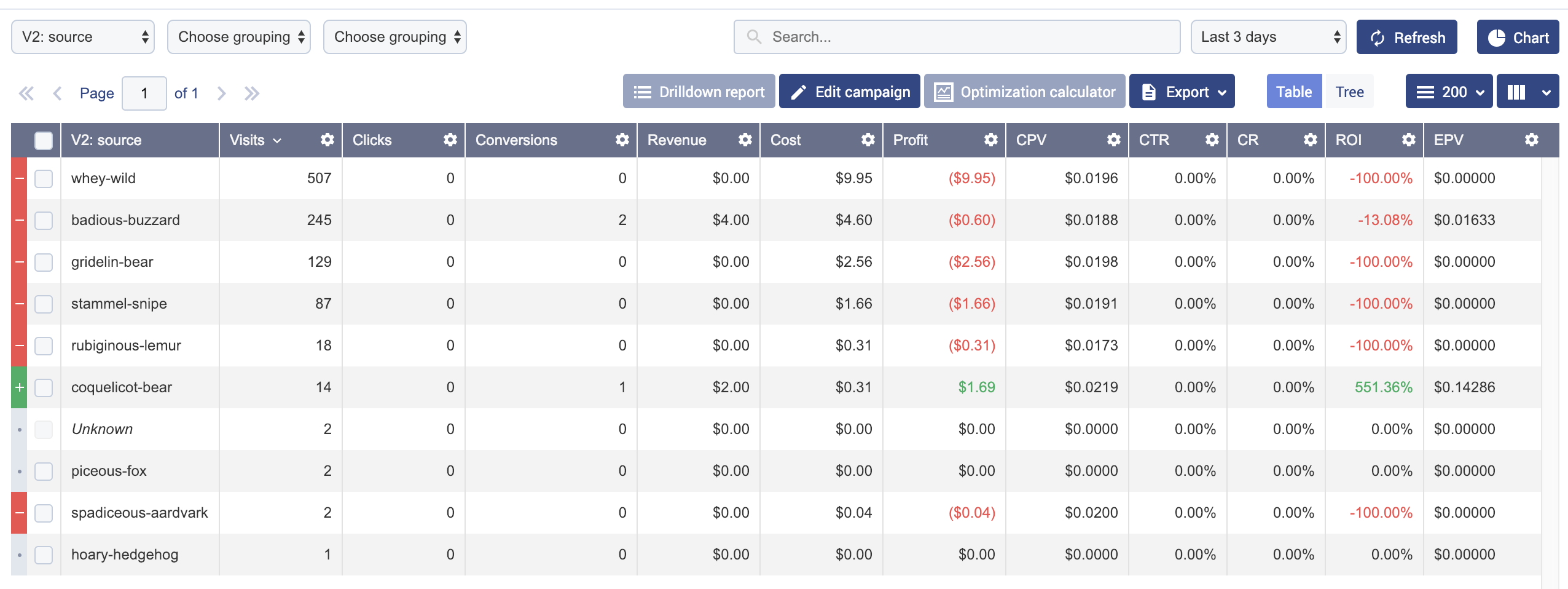Switch to the Tree view tab

click(x=1349, y=92)
